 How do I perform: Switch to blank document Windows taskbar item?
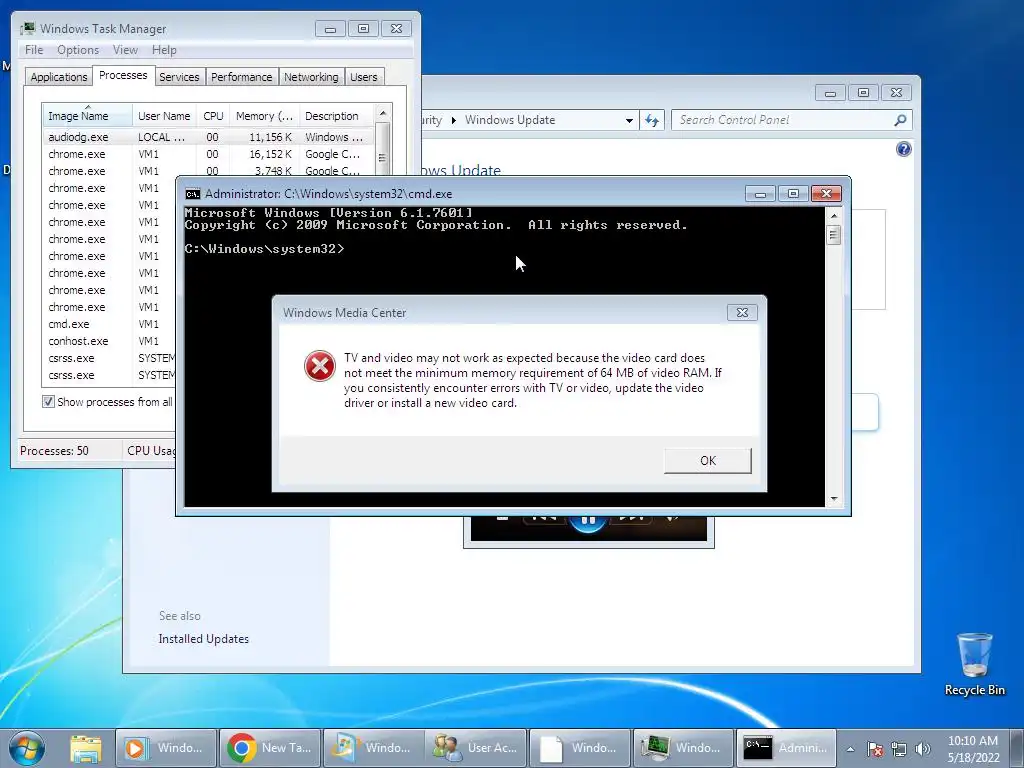pos(580,748)
